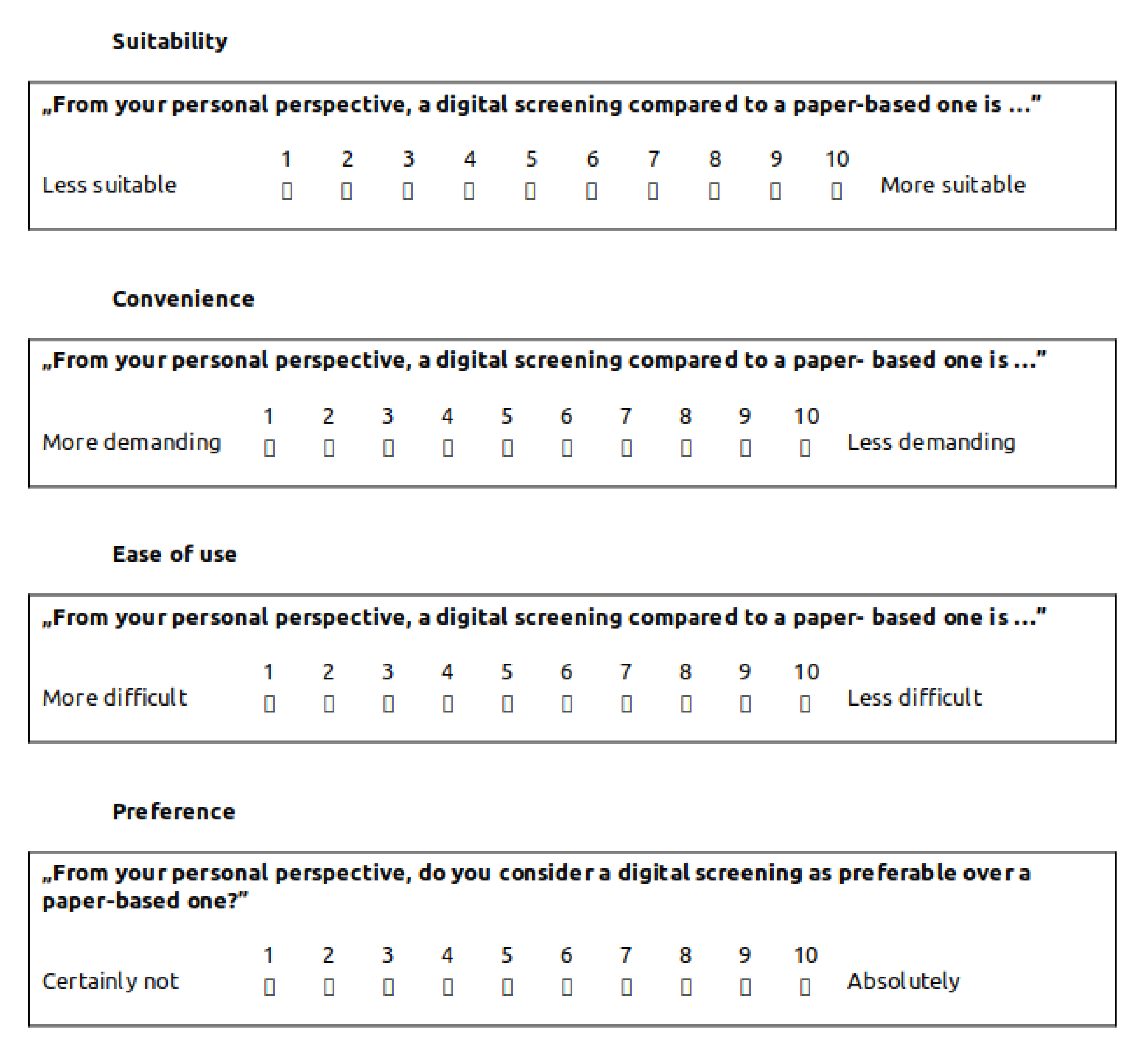The height and width of the screenshot is (1045, 1148).
Task: Tick Preference checkbox number 9
Action: tap(745, 987)
